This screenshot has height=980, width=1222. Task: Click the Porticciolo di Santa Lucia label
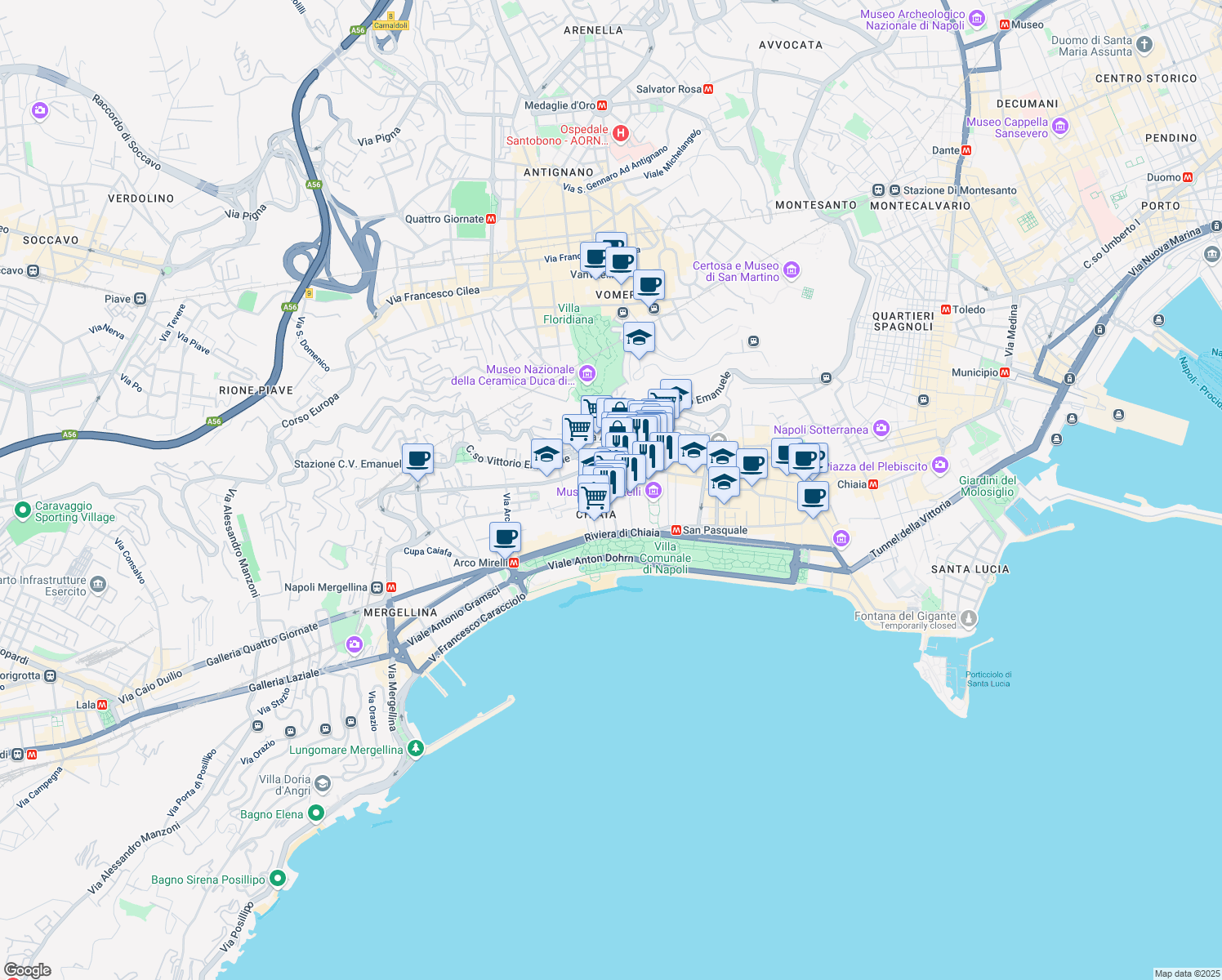click(988, 679)
